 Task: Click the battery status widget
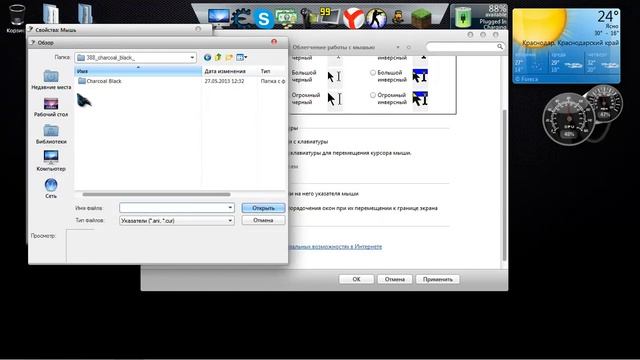[479, 17]
